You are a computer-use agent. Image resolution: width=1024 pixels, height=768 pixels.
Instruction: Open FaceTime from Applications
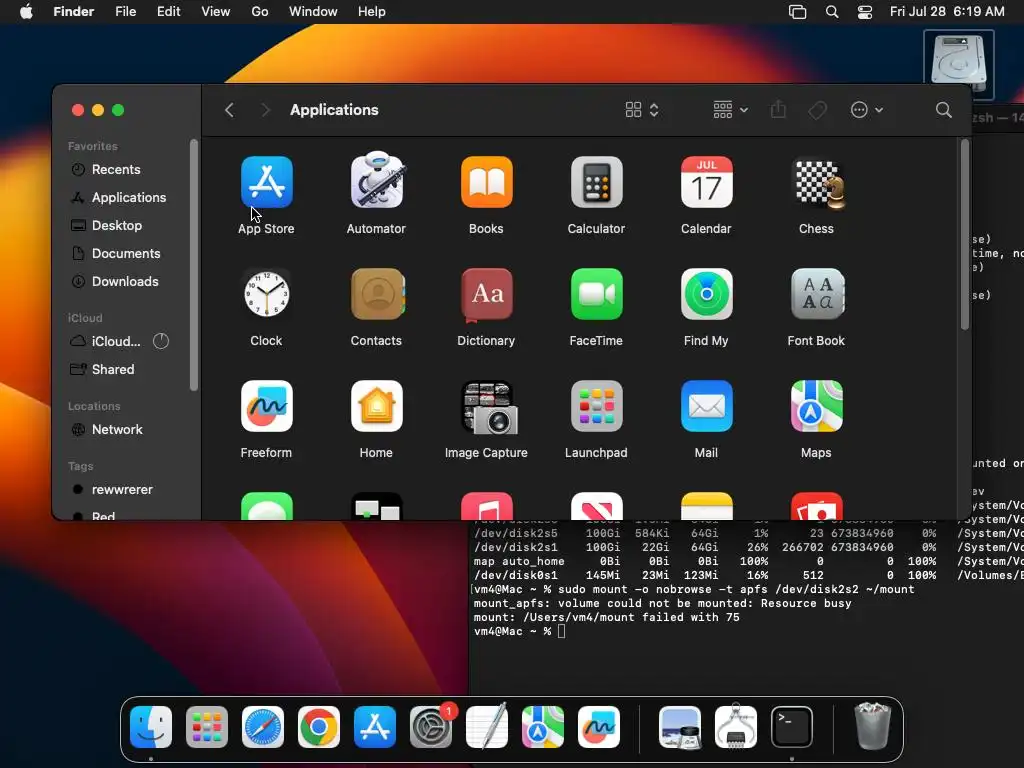[596, 294]
